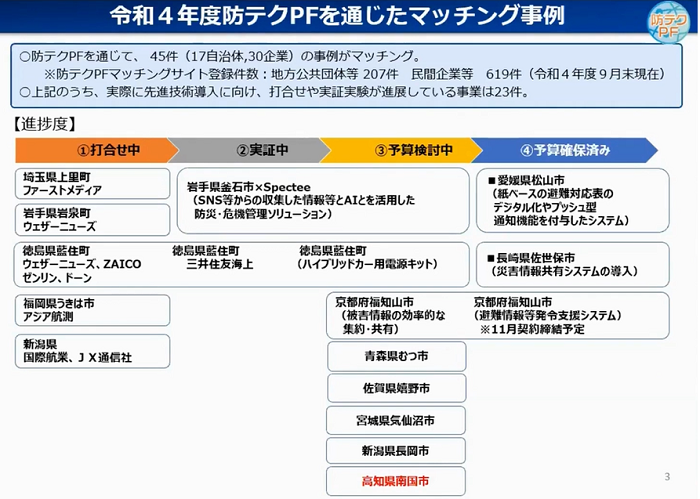Click the 災害情報共有システムの導入 text
700x499 pixels.
click(x=564, y=271)
